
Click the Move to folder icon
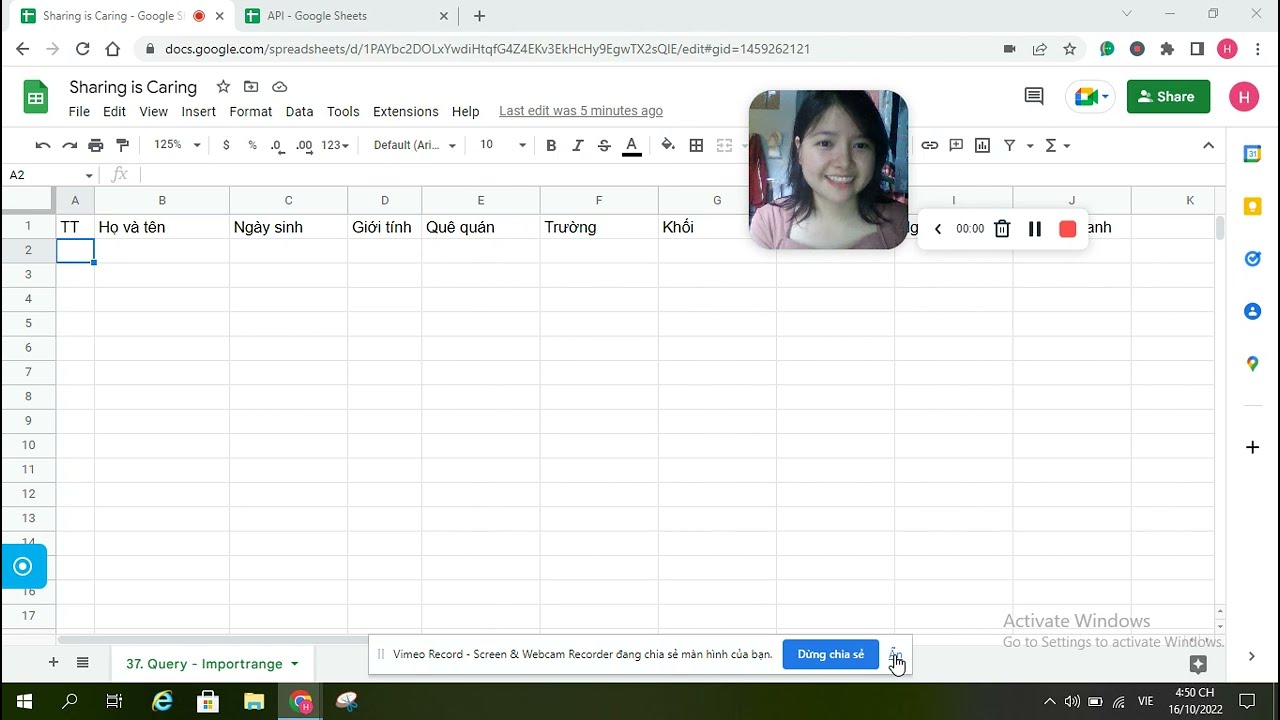point(251,87)
